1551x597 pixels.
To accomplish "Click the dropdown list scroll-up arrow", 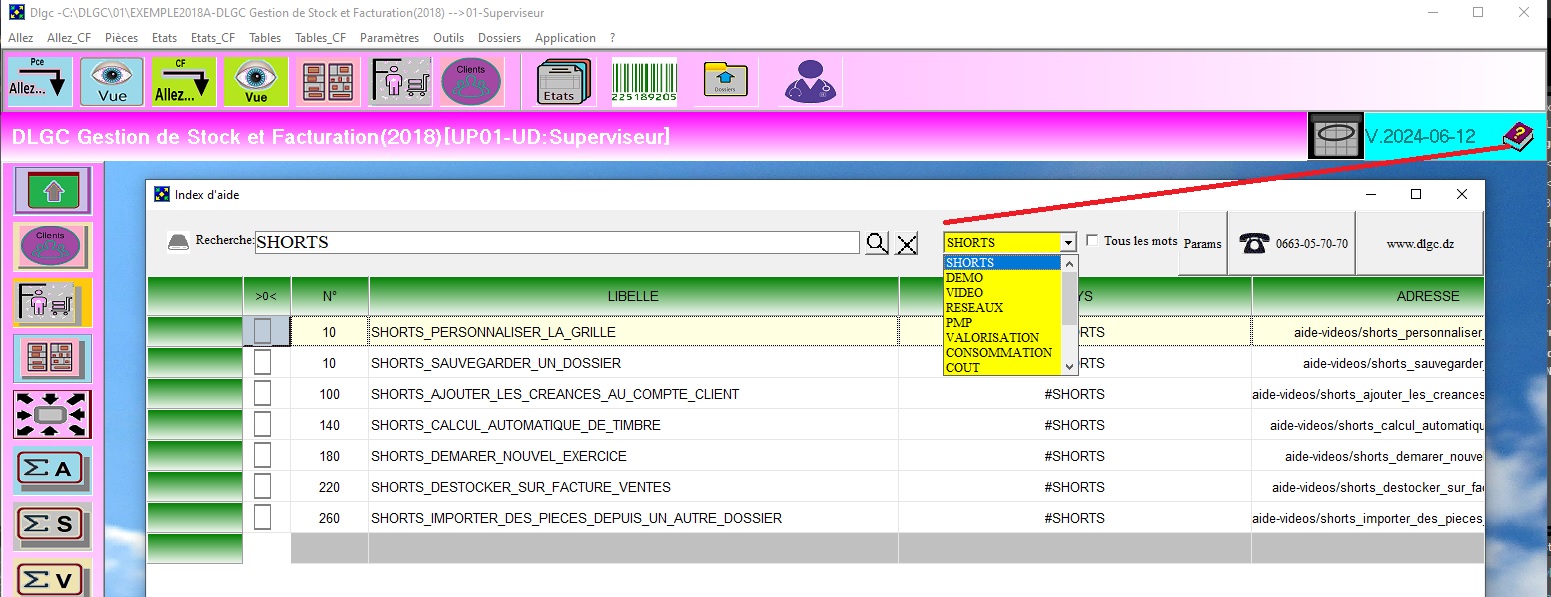I will click(x=1069, y=264).
